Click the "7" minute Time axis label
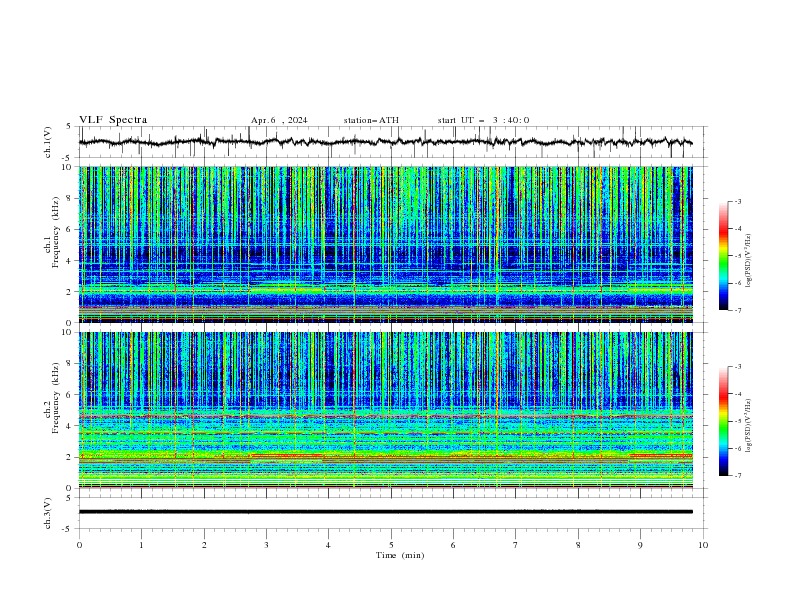The height and width of the screenshot is (612, 792). pos(516,545)
